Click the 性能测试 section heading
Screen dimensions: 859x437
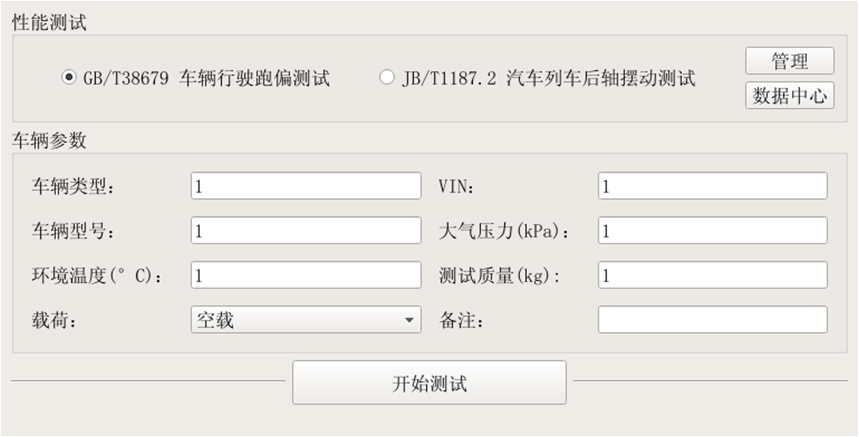[x=49, y=22]
